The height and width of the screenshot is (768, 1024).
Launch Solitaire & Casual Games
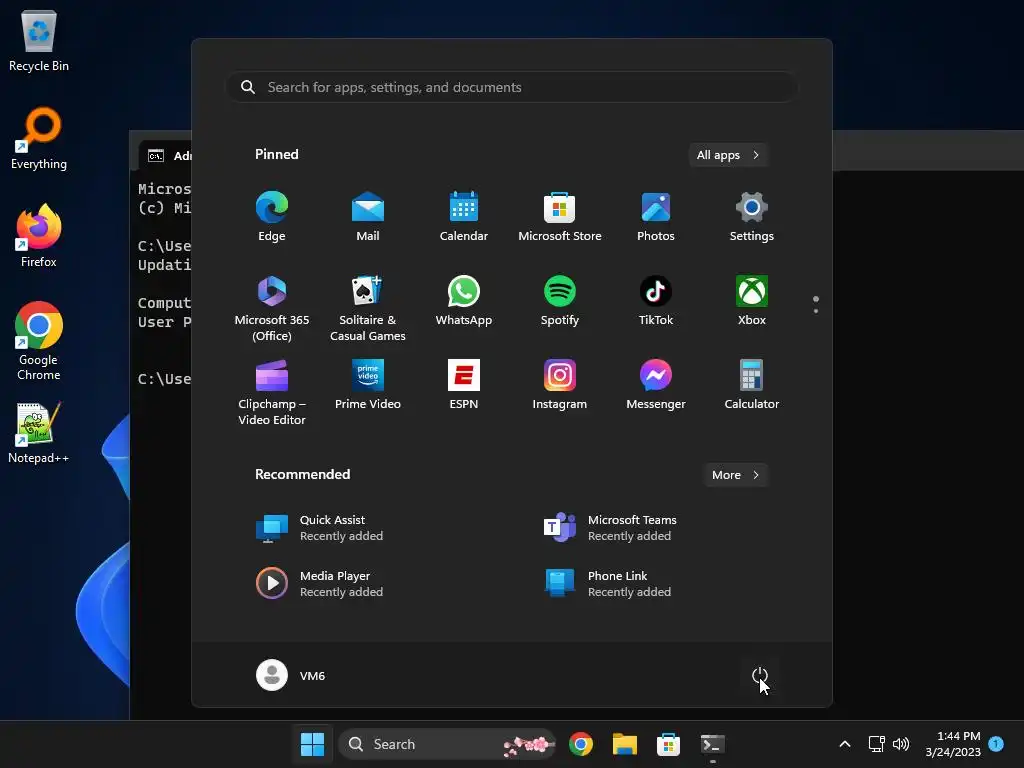point(368,308)
